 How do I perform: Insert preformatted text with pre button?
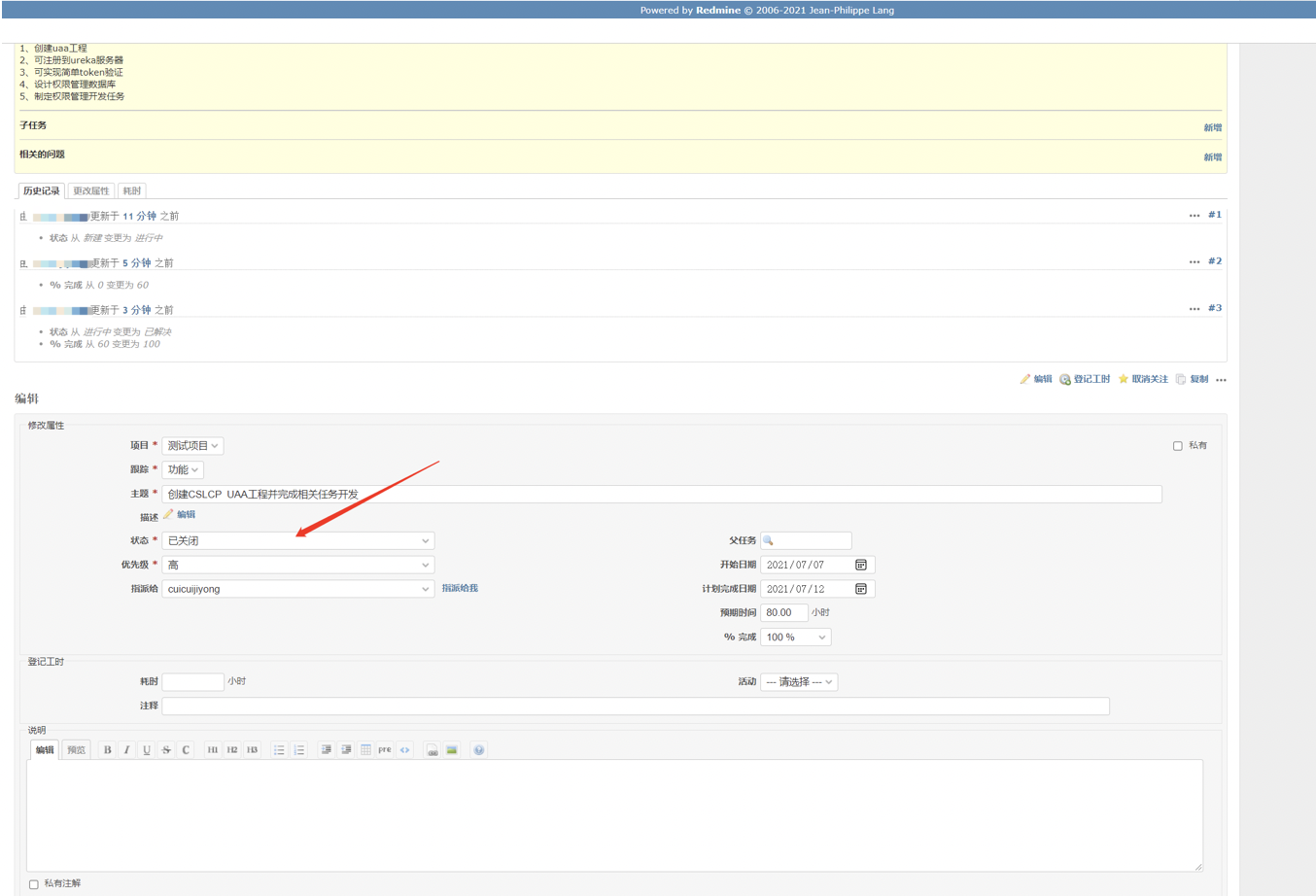[x=385, y=750]
